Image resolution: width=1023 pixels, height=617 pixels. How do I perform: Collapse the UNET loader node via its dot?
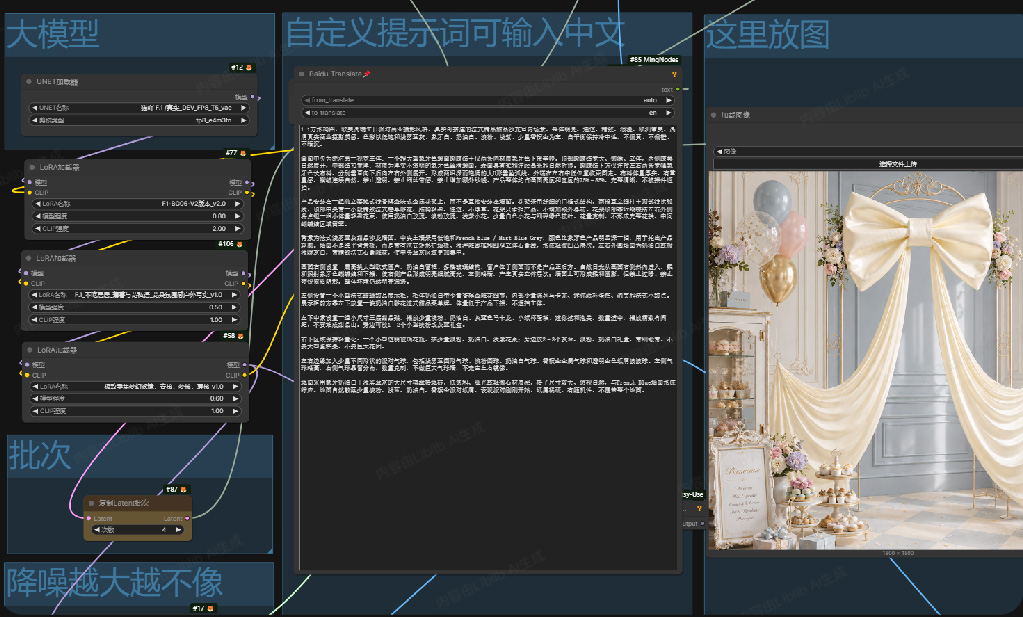point(29,82)
